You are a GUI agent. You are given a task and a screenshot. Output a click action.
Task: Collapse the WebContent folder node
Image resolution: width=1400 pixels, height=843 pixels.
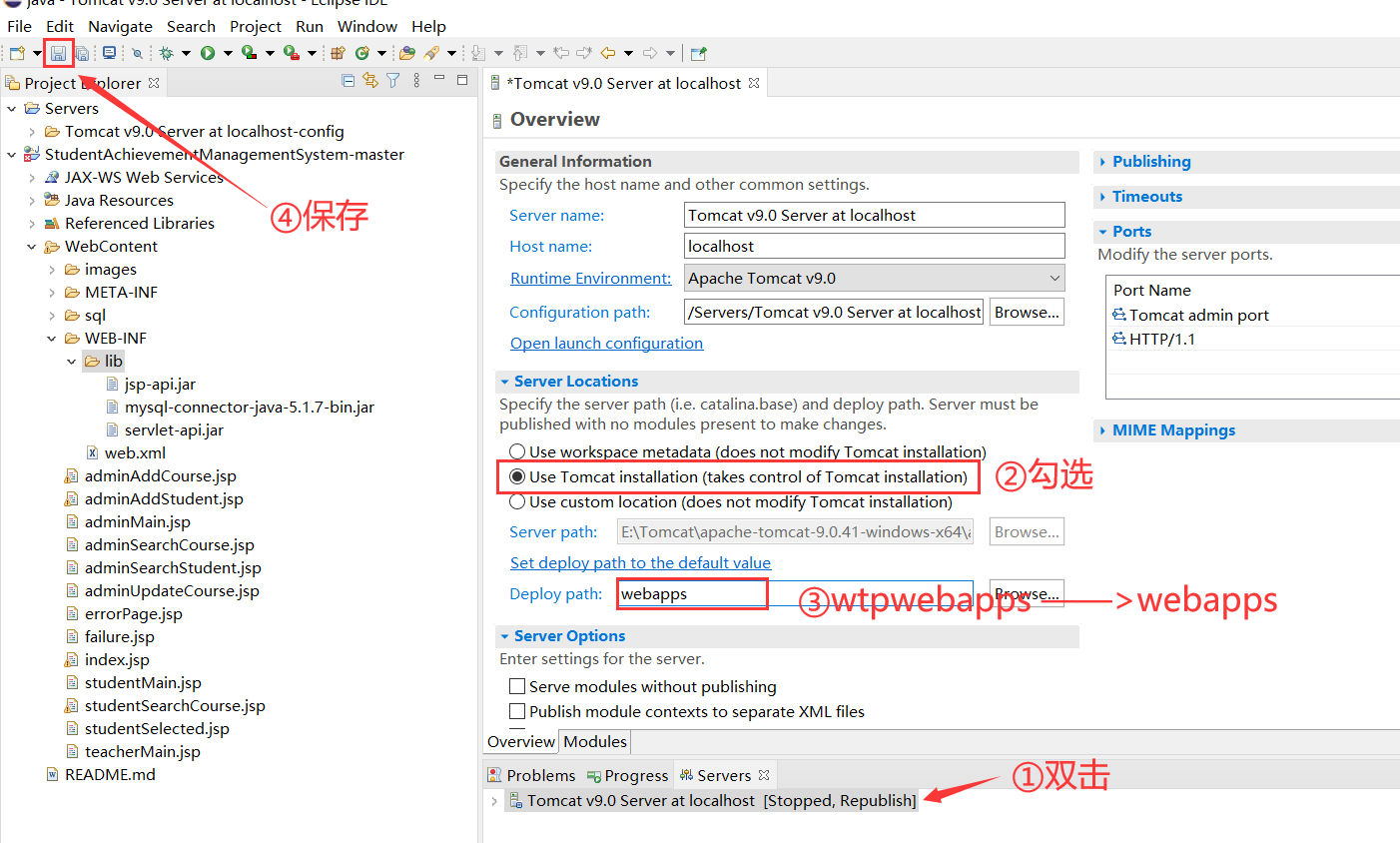(x=32, y=246)
